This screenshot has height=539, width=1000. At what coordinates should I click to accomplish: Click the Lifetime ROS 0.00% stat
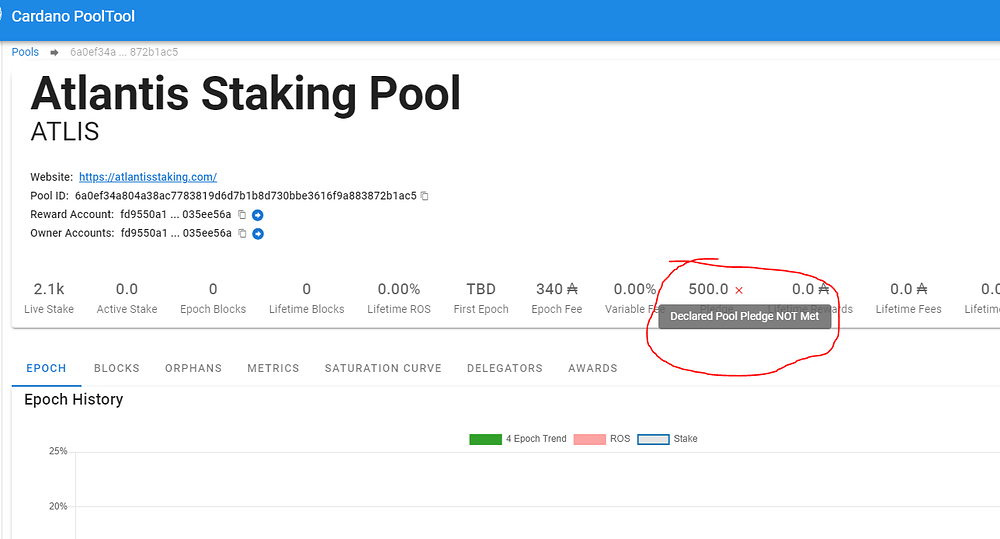(x=399, y=298)
